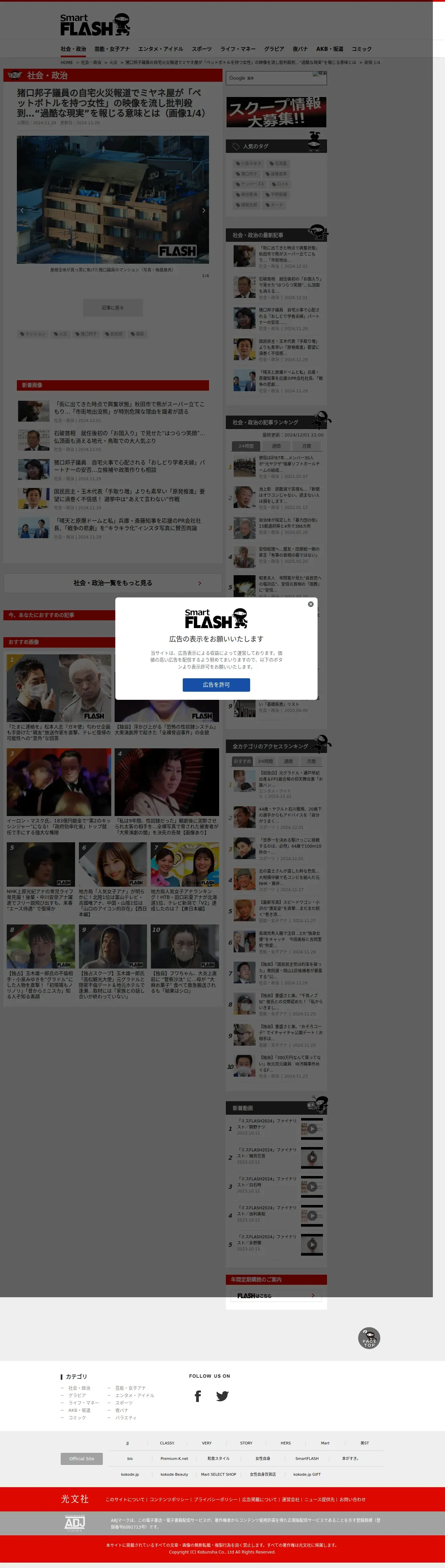Image resolution: width=445 pixels, height=1568 pixels.
Task: Open the スポーツ navigation item
Action: click(202, 49)
